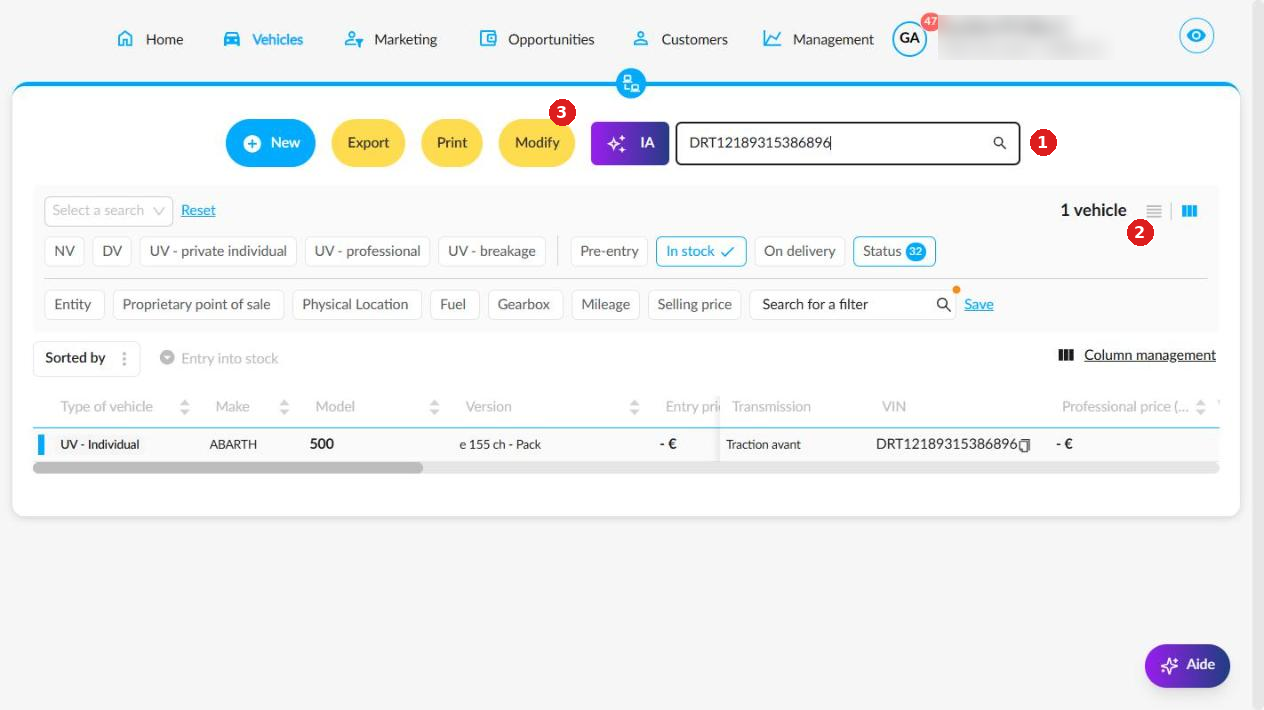Open the Sorted by options dots
Image resolution: width=1264 pixels, height=710 pixels.
click(124, 358)
